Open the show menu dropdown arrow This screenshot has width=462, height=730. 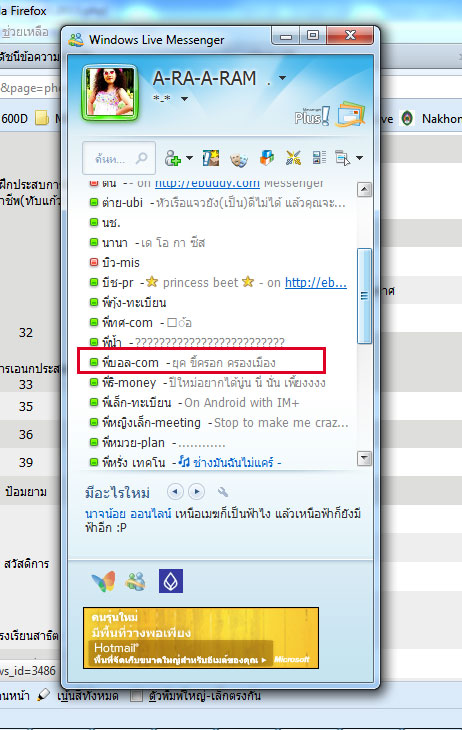click(360, 158)
